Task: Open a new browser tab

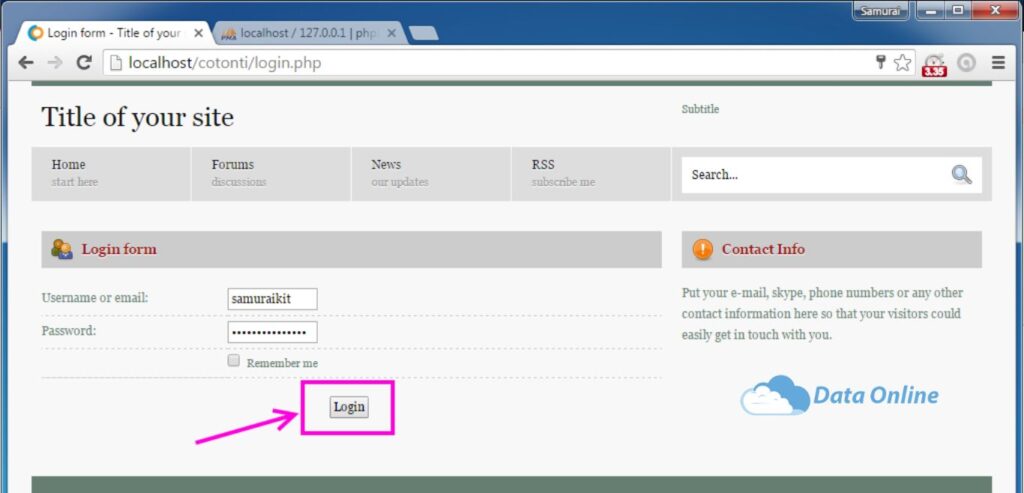Action: click(x=424, y=33)
